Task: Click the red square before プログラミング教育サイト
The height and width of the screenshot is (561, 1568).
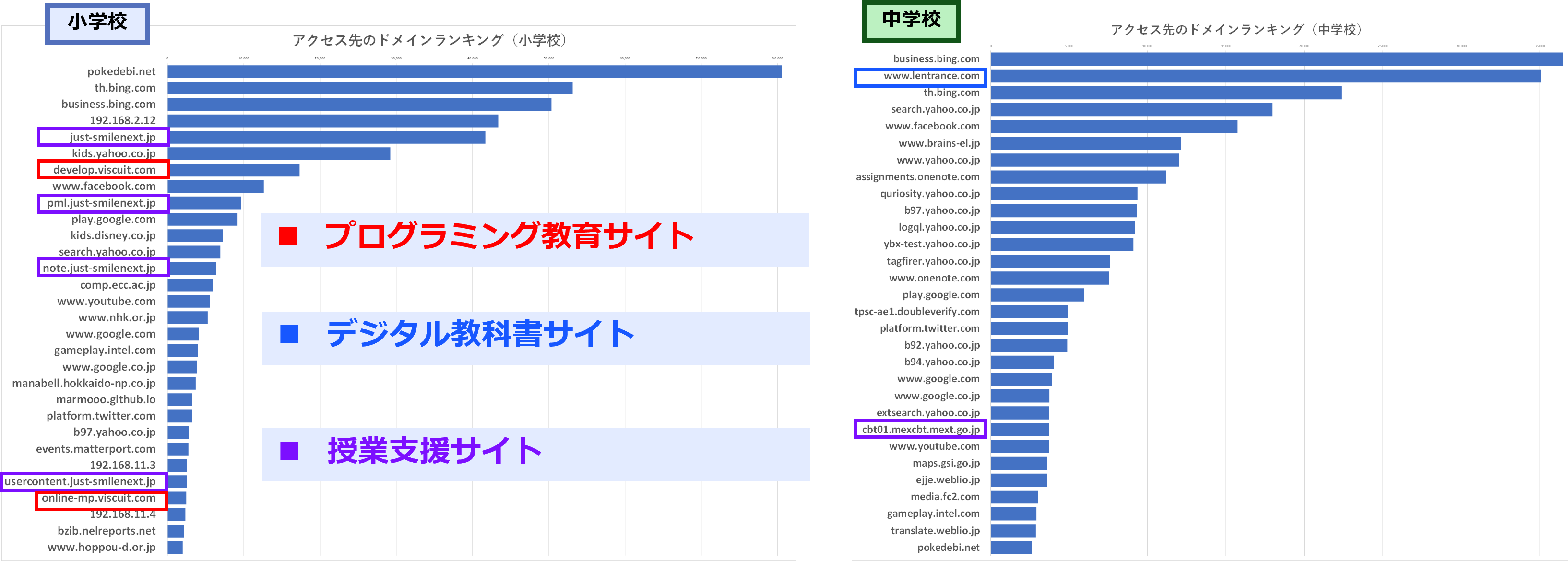Action: pyautogui.click(x=287, y=236)
